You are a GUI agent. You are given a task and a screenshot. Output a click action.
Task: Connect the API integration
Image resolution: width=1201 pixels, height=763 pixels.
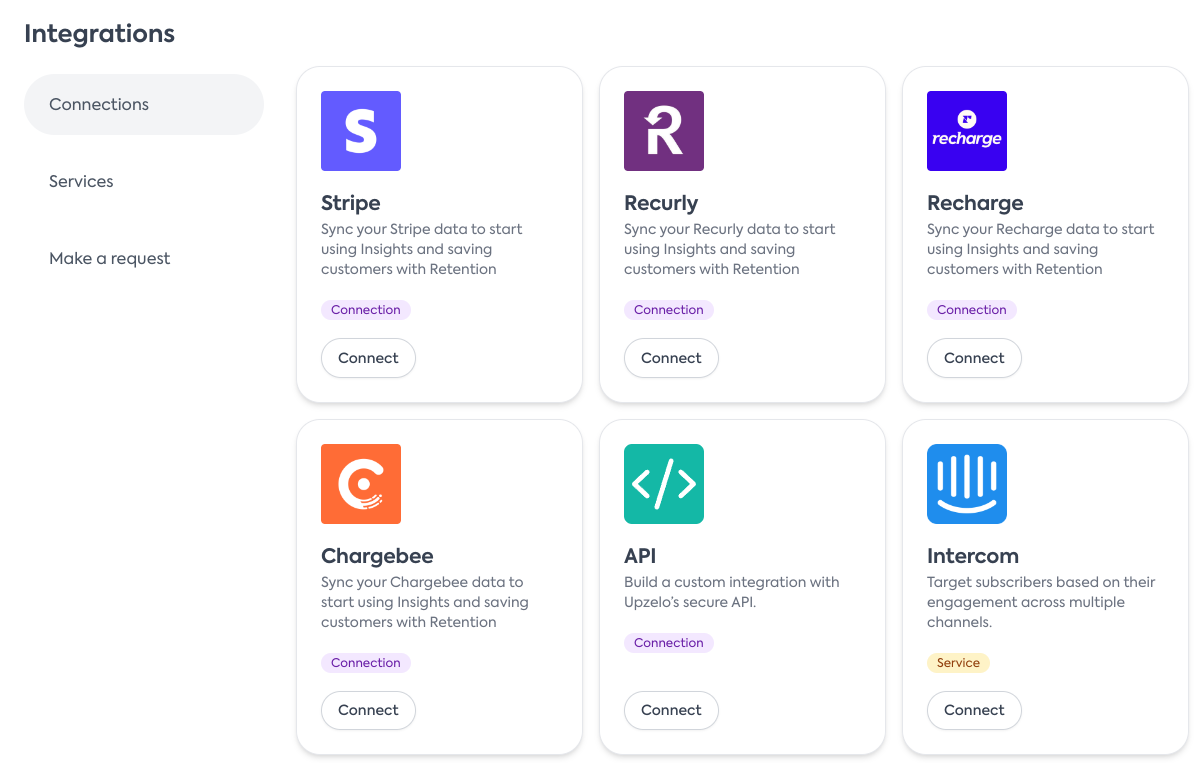[671, 710]
